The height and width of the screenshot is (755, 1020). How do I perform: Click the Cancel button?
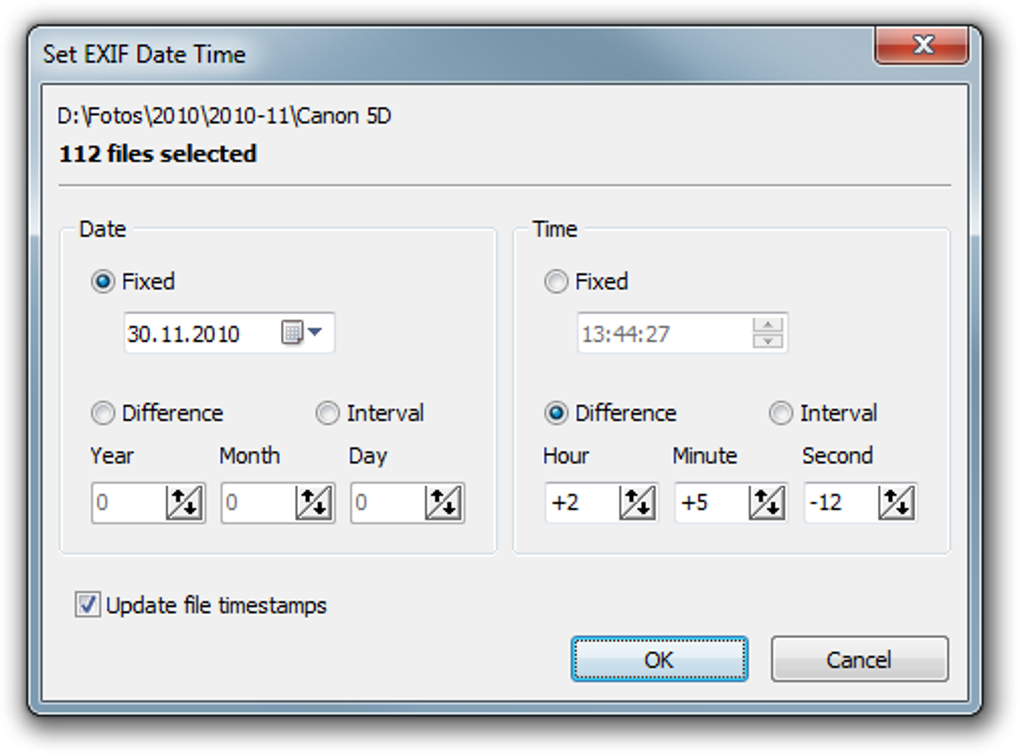tap(859, 659)
